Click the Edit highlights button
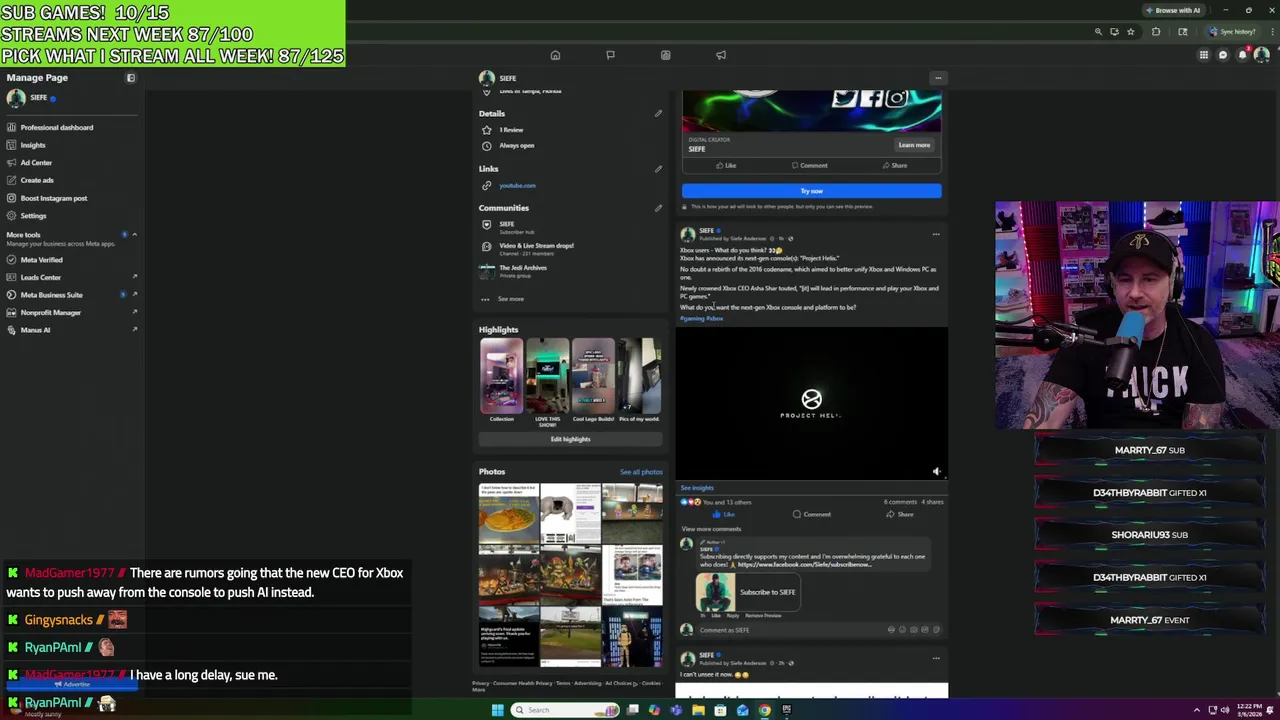 pos(570,439)
